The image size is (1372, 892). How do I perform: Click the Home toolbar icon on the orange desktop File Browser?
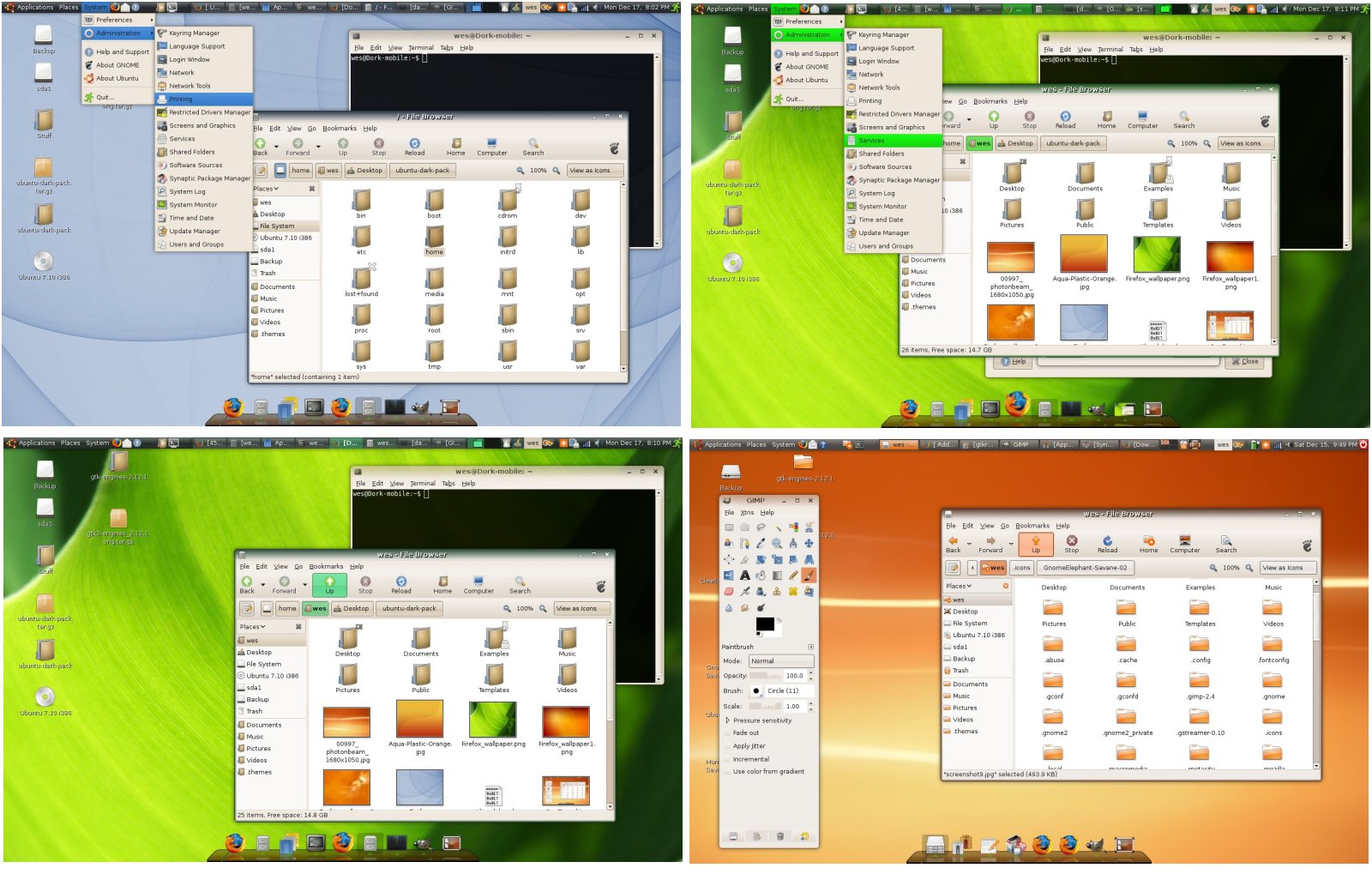pyautogui.click(x=1149, y=545)
